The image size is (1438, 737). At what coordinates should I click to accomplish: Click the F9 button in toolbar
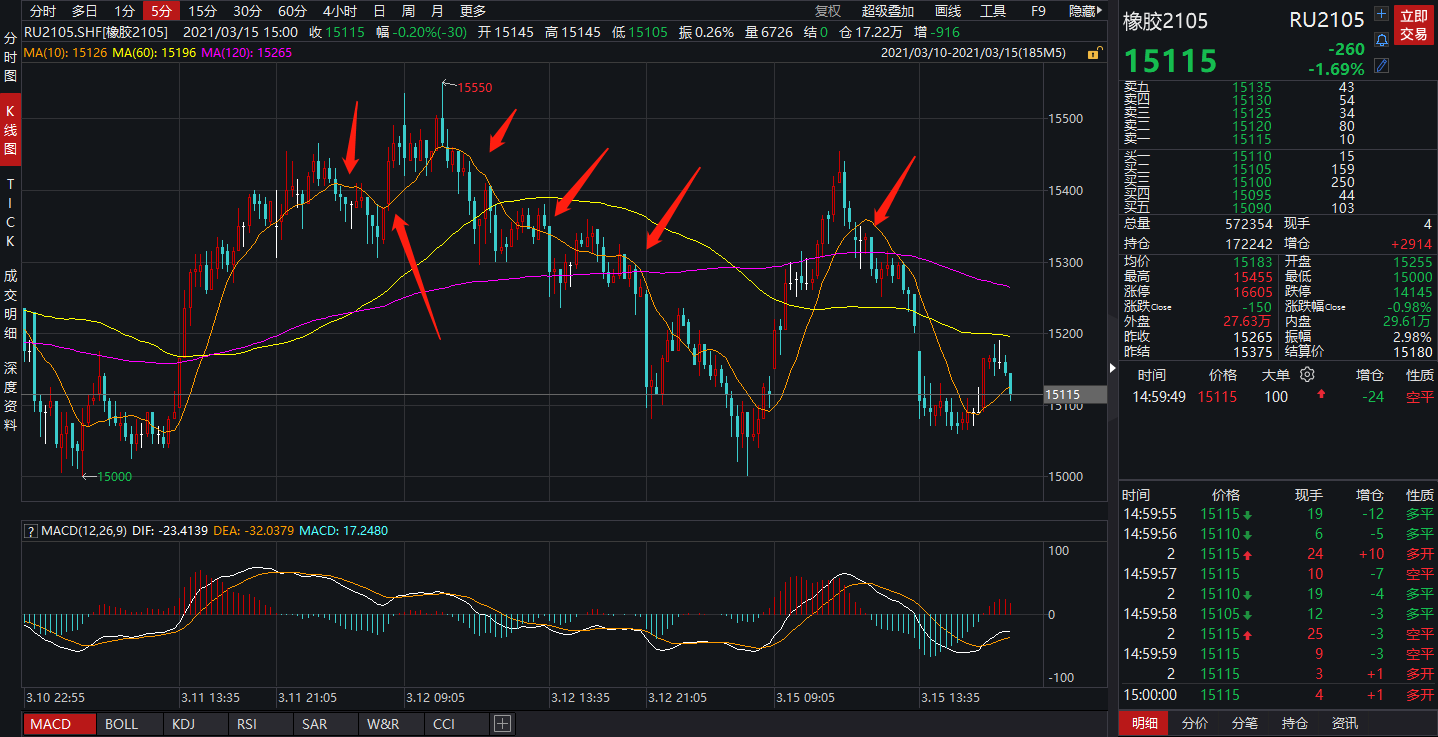click(x=1038, y=11)
